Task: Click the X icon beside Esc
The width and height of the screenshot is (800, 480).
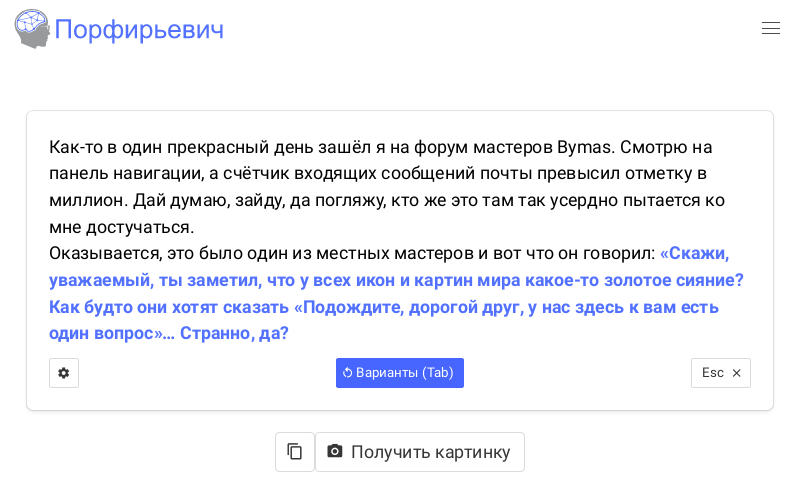Action: [x=737, y=373]
